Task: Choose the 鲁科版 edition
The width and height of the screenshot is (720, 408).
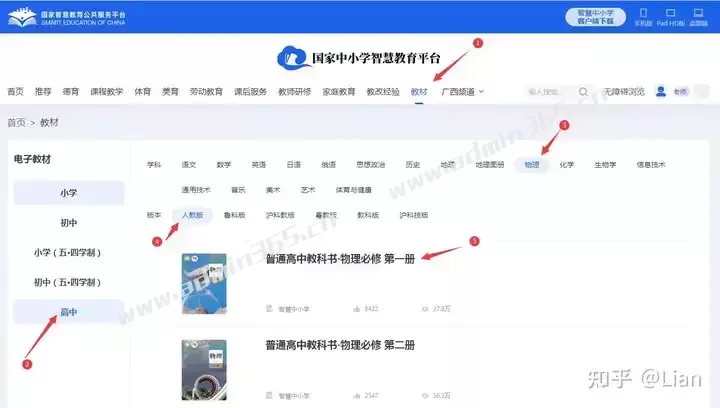Action: tap(234, 215)
